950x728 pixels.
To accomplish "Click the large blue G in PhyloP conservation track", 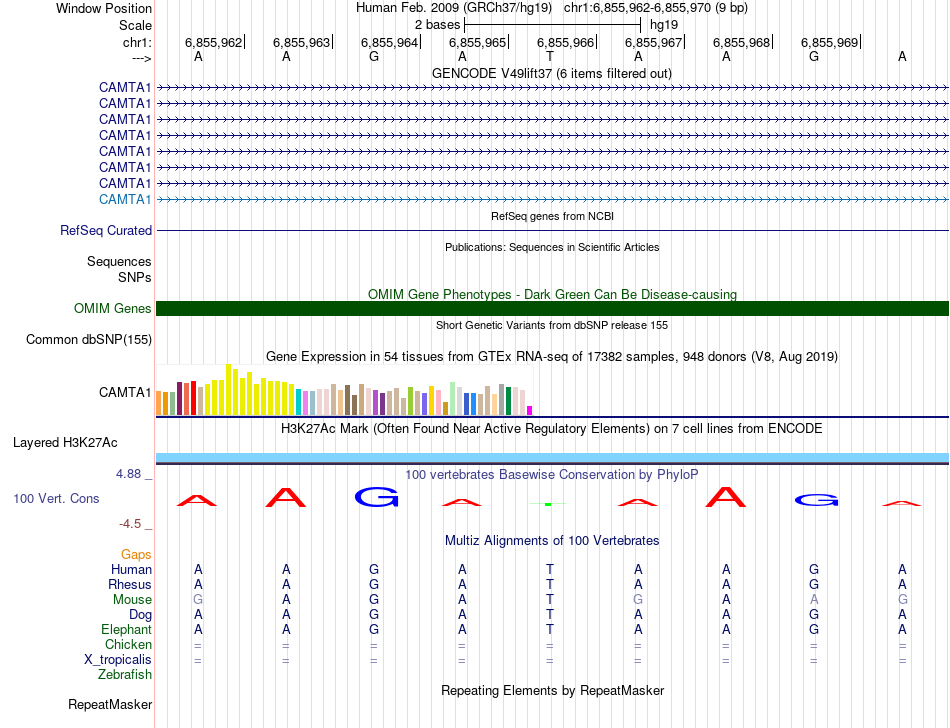I will tap(376, 496).
